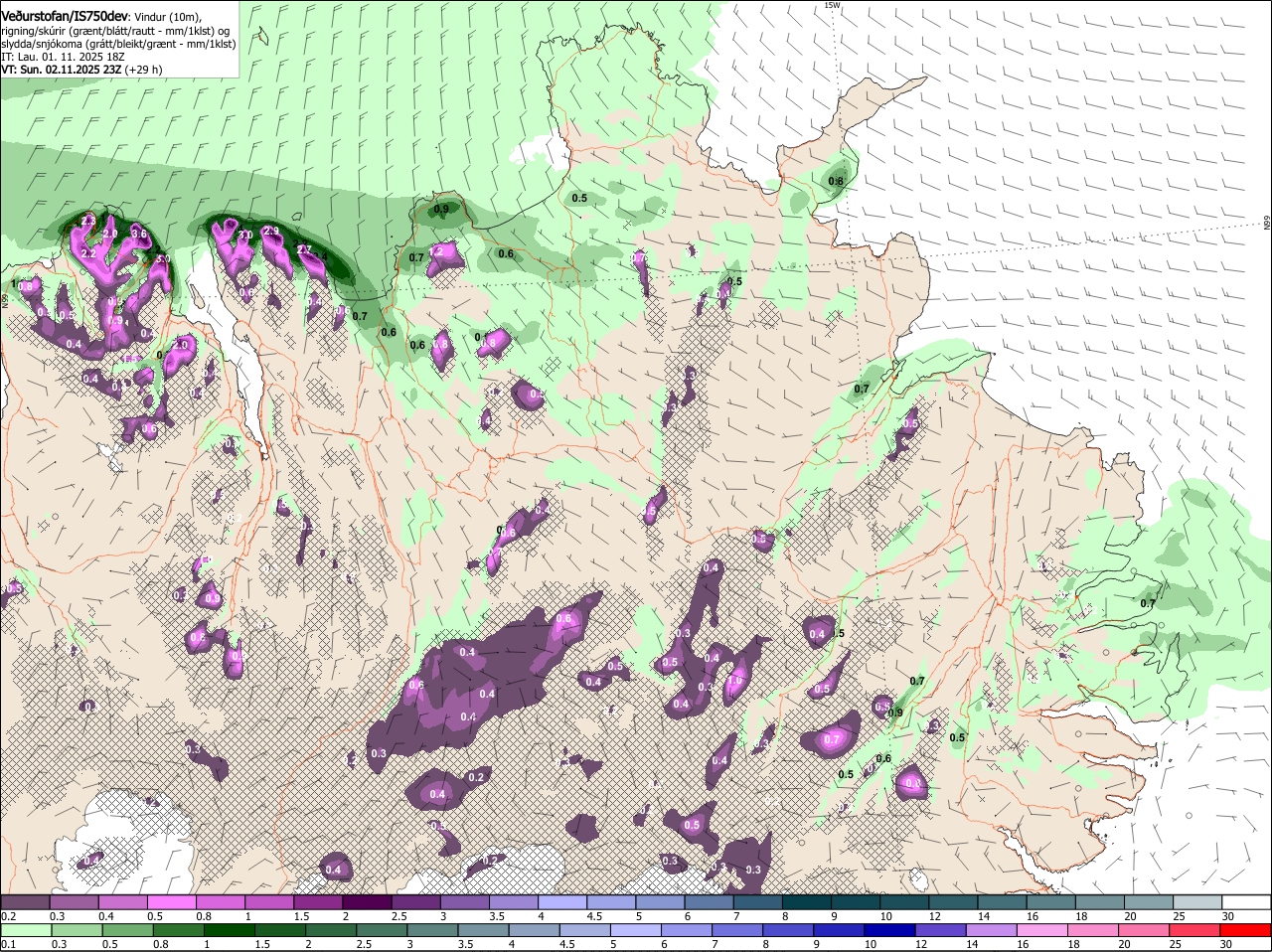1272x952 pixels.
Task: Click the Veðurstofan/IS750dev title text
Action: click(65, 17)
